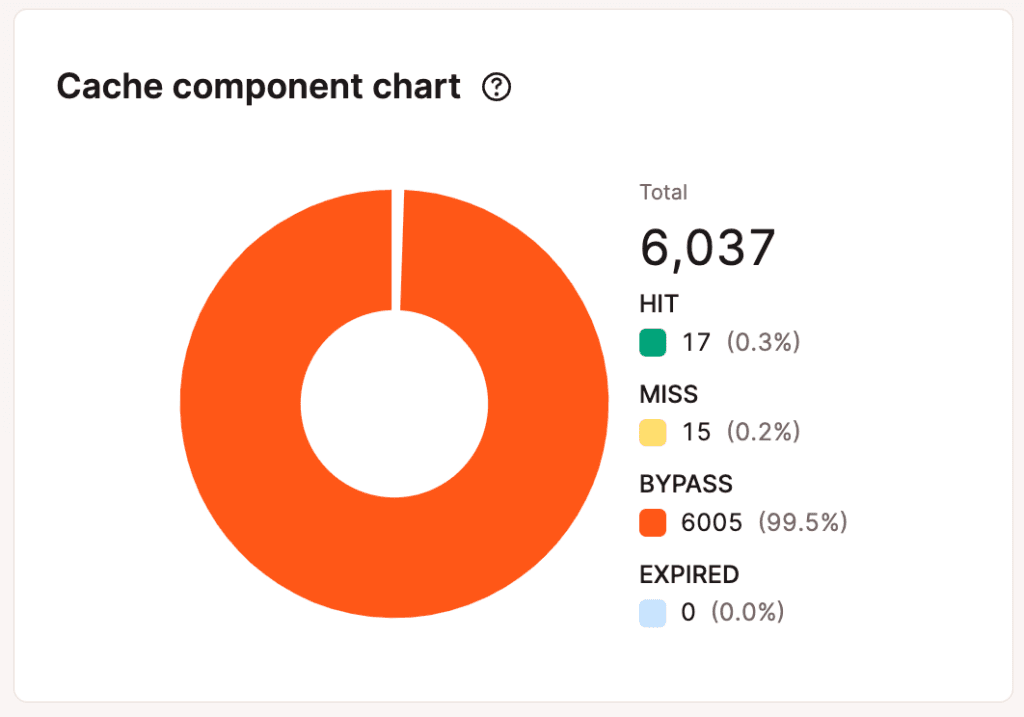Viewport: 1024px width, 717px height.
Task: Select the MISS legend label
Action: tap(668, 394)
